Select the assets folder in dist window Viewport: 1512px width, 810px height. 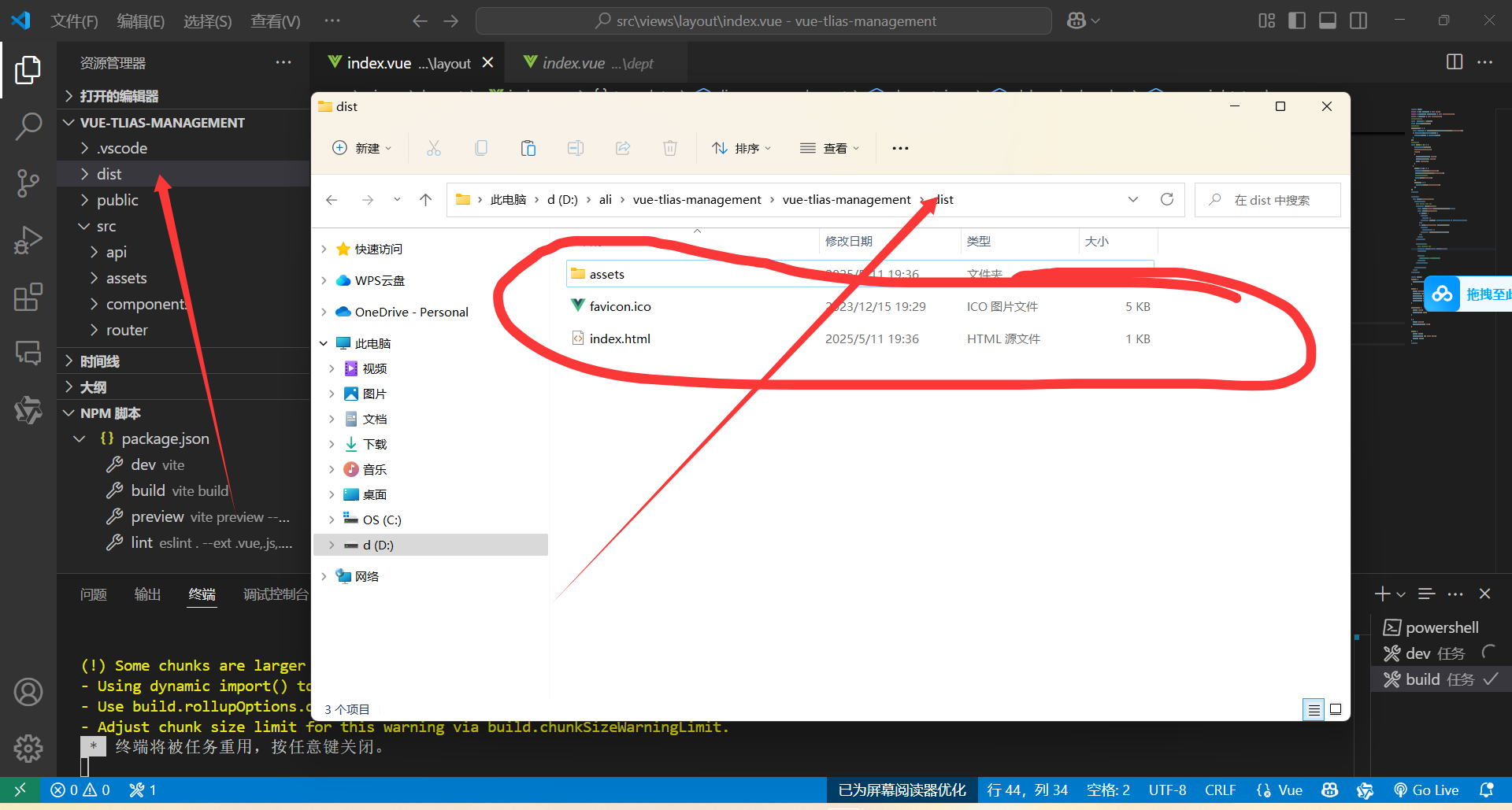pos(860,274)
